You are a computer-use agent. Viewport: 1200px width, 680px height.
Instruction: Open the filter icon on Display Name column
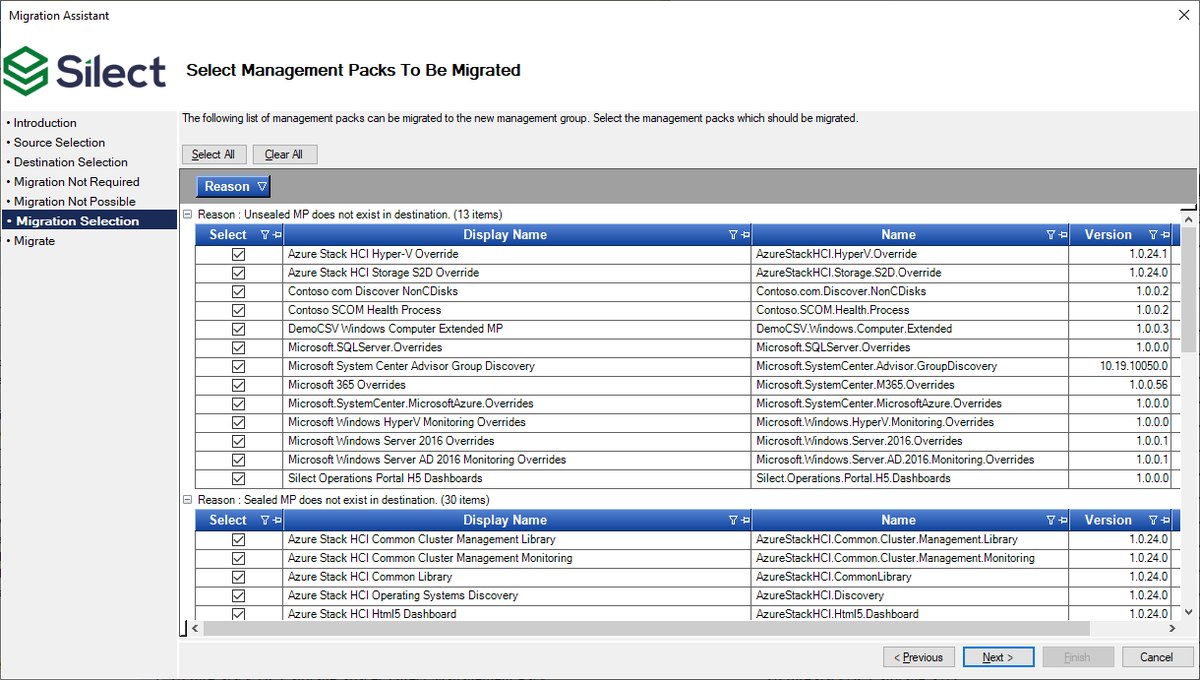pyautogui.click(x=732, y=234)
